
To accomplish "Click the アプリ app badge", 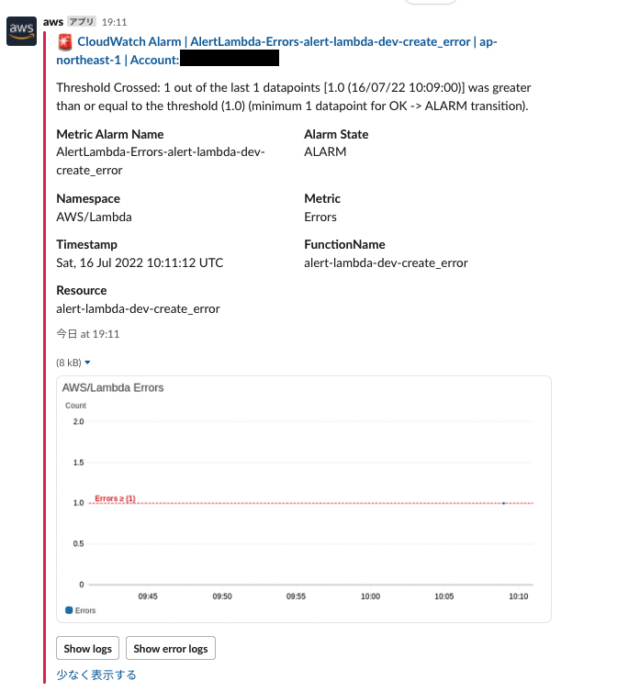I will pos(82,22).
